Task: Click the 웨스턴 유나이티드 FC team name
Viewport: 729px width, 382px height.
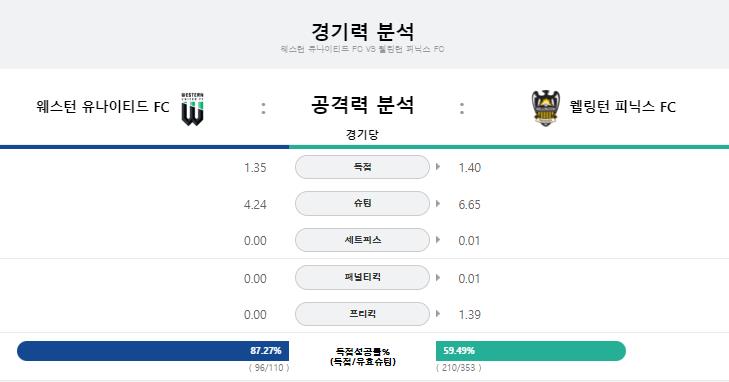Action: pos(103,107)
